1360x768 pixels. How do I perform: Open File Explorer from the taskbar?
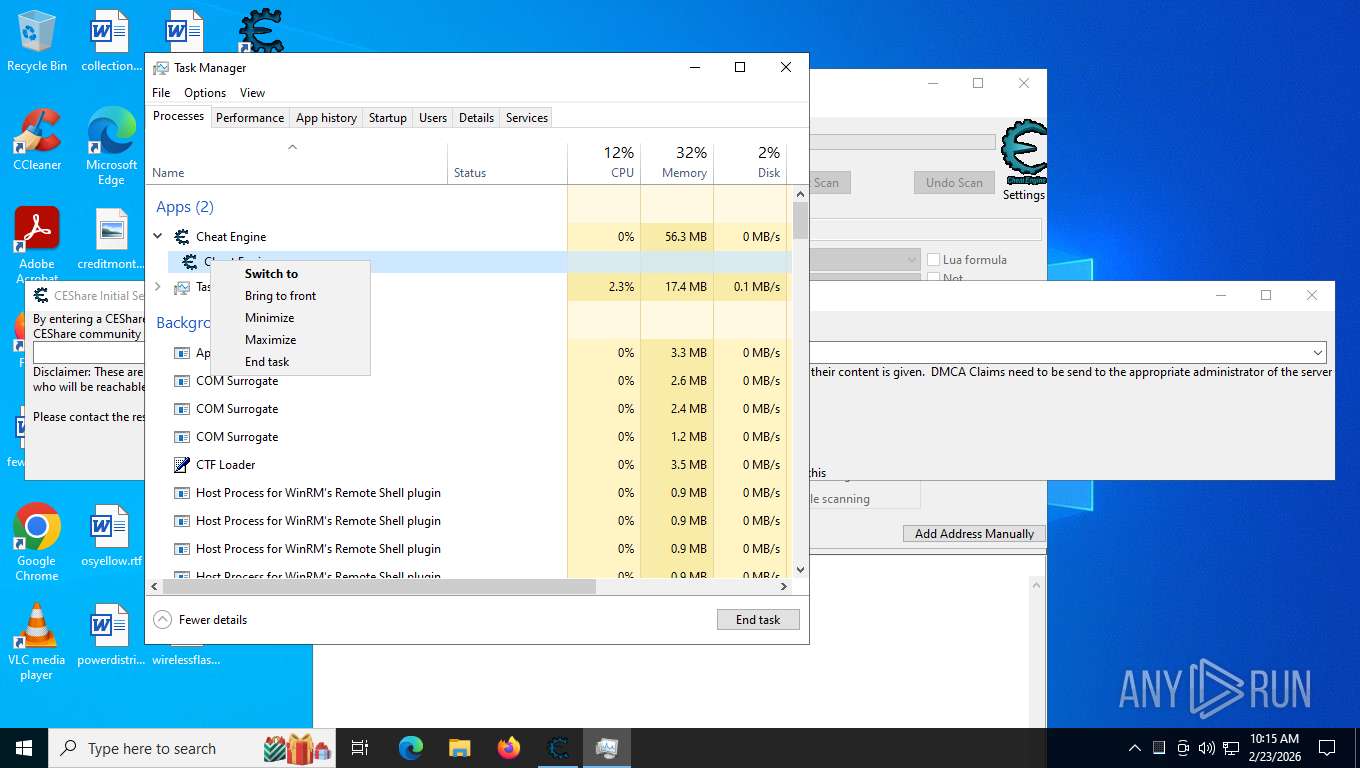460,748
